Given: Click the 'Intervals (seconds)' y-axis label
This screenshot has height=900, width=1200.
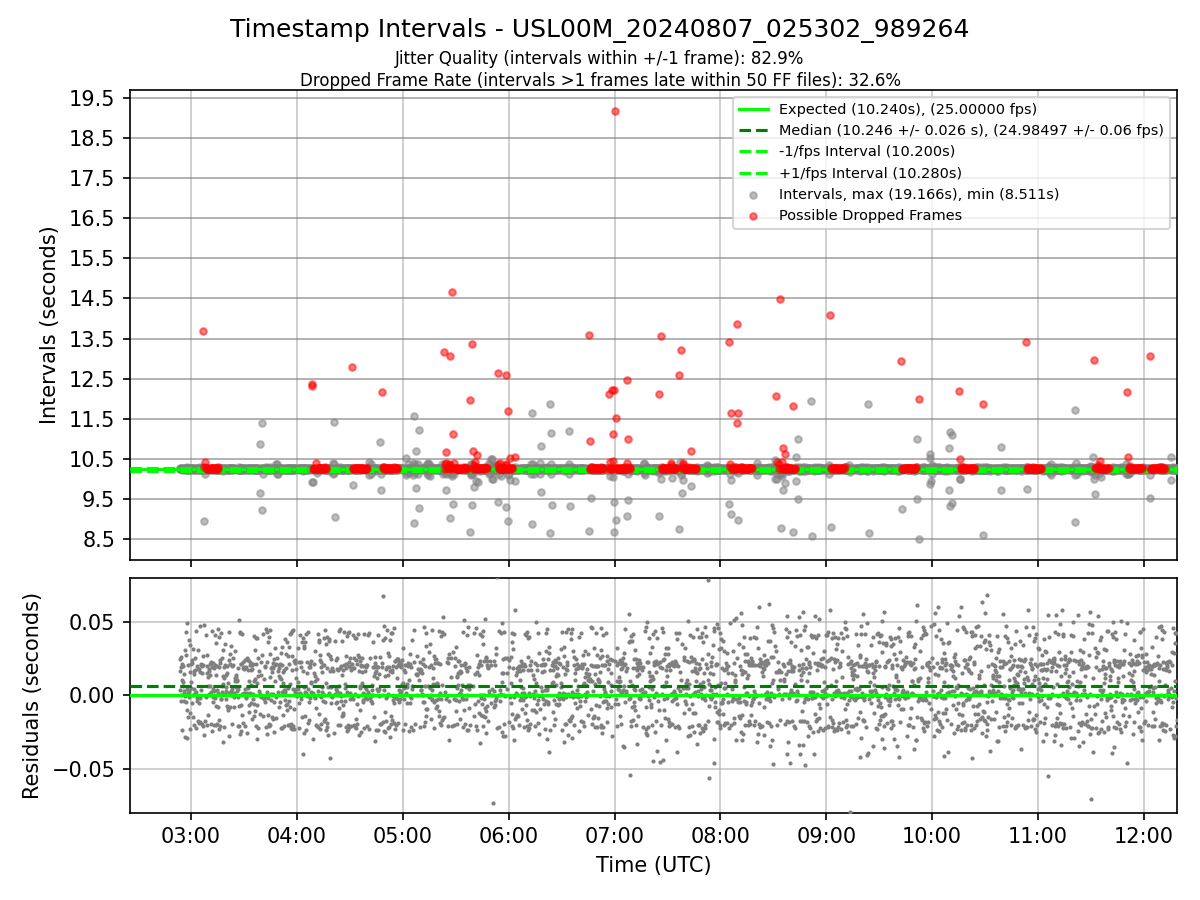Looking at the screenshot, I should click(x=48, y=325).
